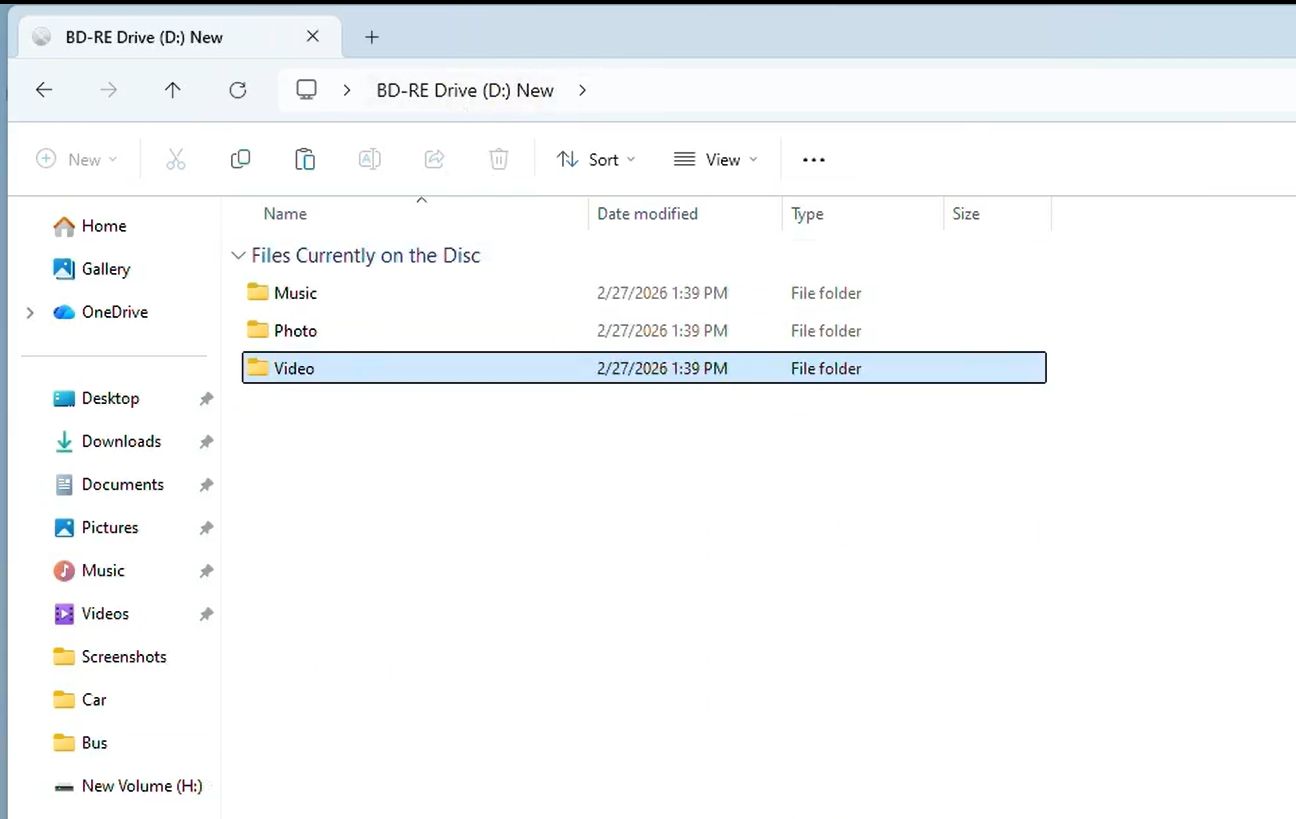The height and width of the screenshot is (819, 1296).
Task: Click the Cut icon in toolbar
Action: [x=176, y=158]
